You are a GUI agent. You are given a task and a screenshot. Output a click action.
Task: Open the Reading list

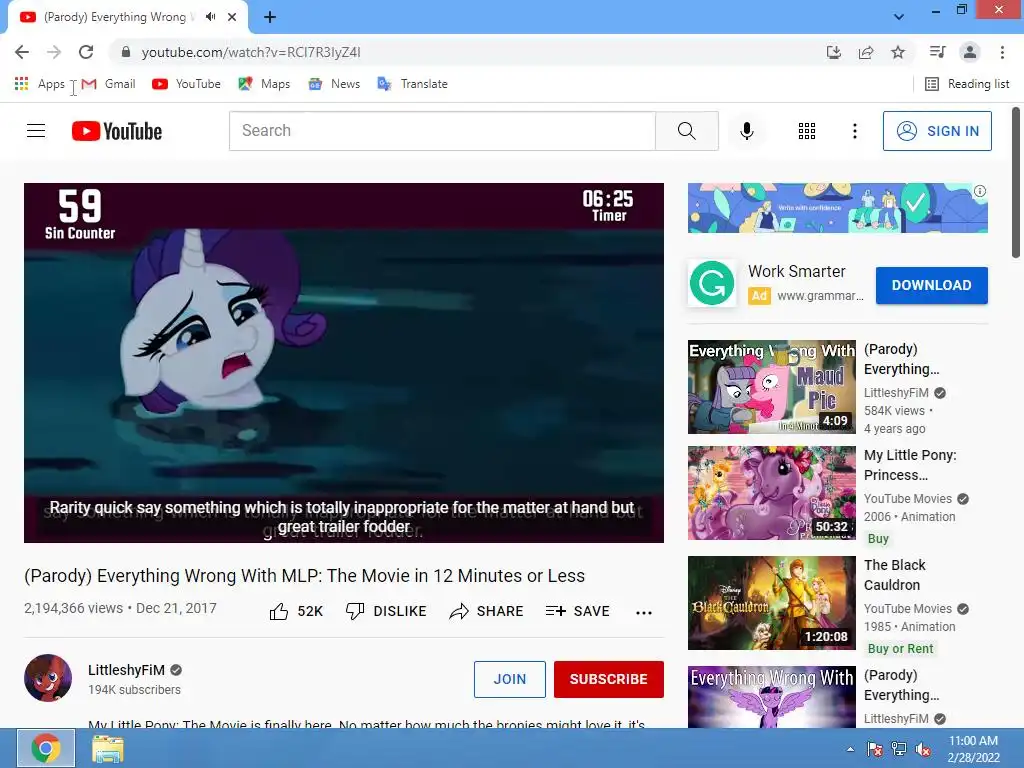click(x=967, y=84)
